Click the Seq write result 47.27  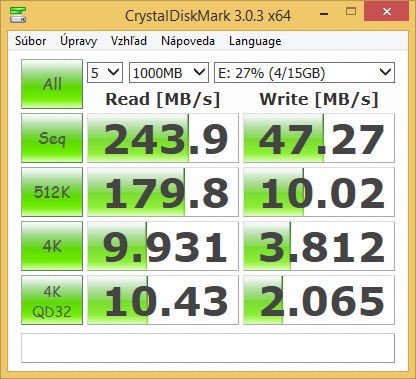coord(319,138)
